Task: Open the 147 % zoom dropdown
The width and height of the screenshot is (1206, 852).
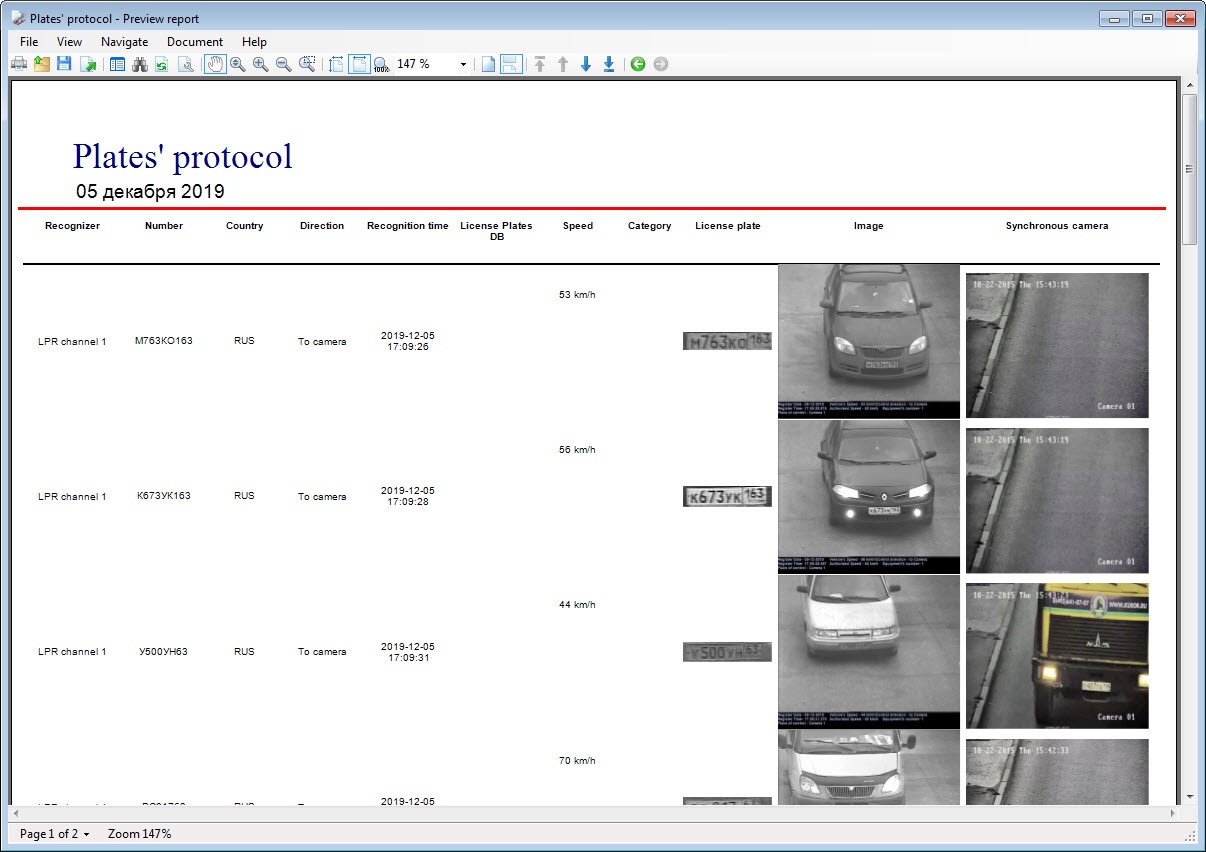Action: click(x=463, y=64)
